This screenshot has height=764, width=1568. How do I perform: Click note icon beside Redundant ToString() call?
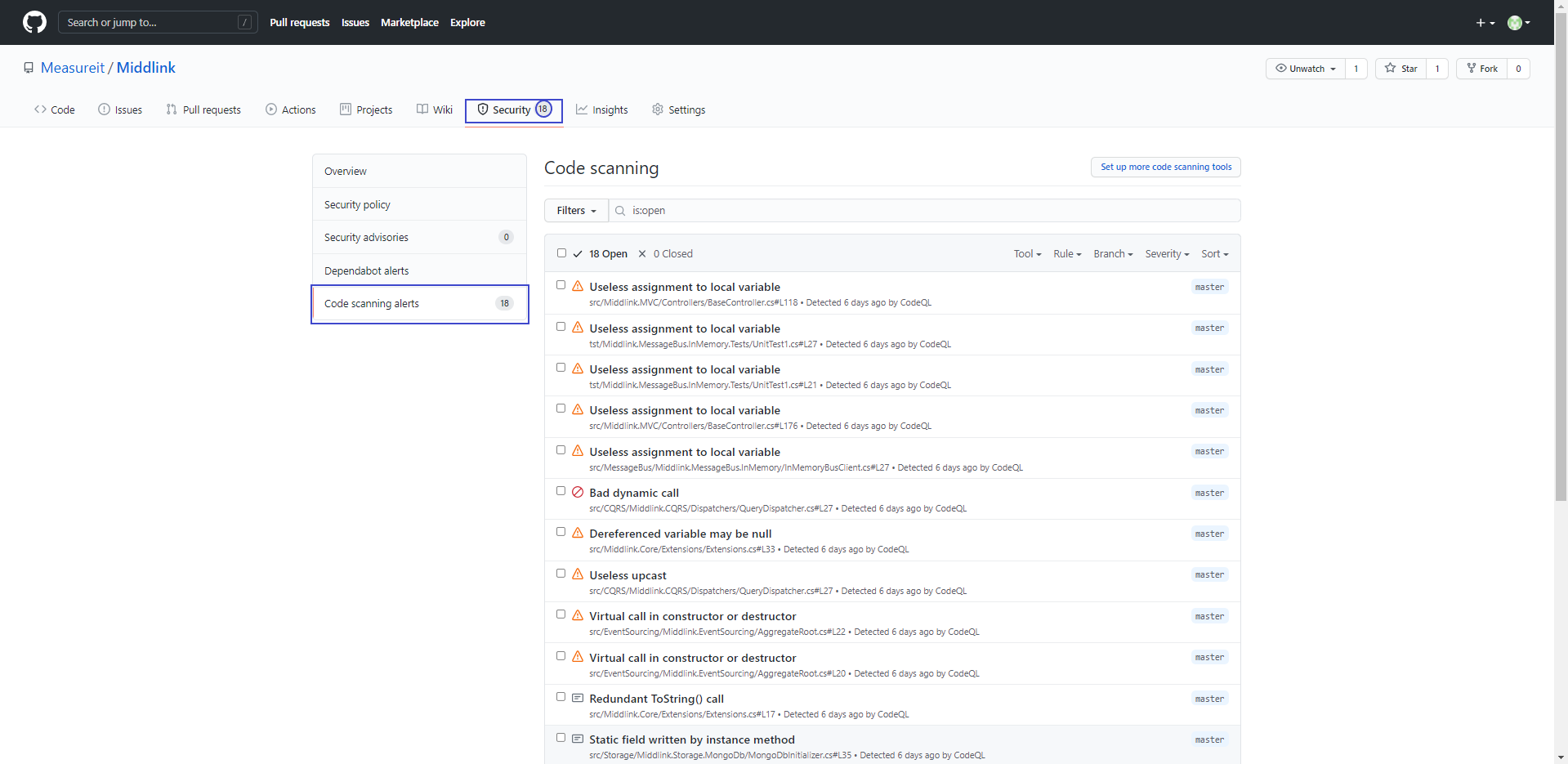[x=578, y=698]
